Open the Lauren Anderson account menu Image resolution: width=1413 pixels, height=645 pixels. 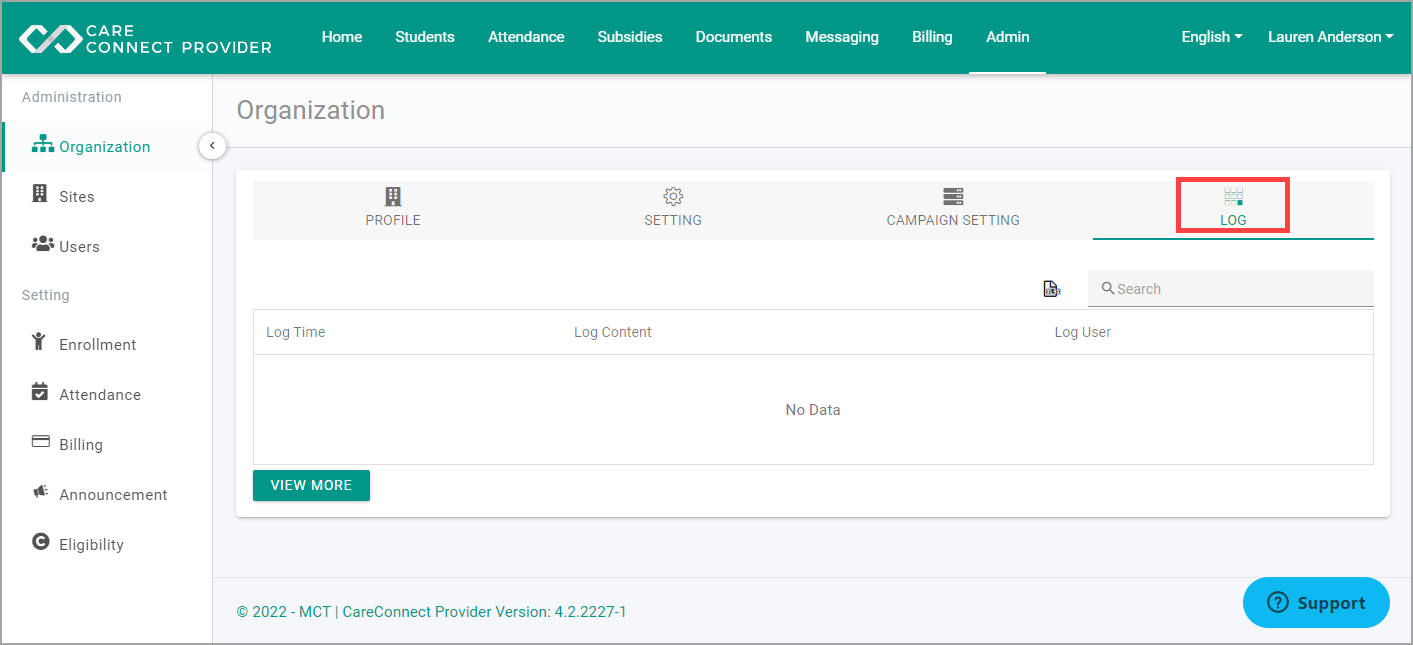[1330, 36]
